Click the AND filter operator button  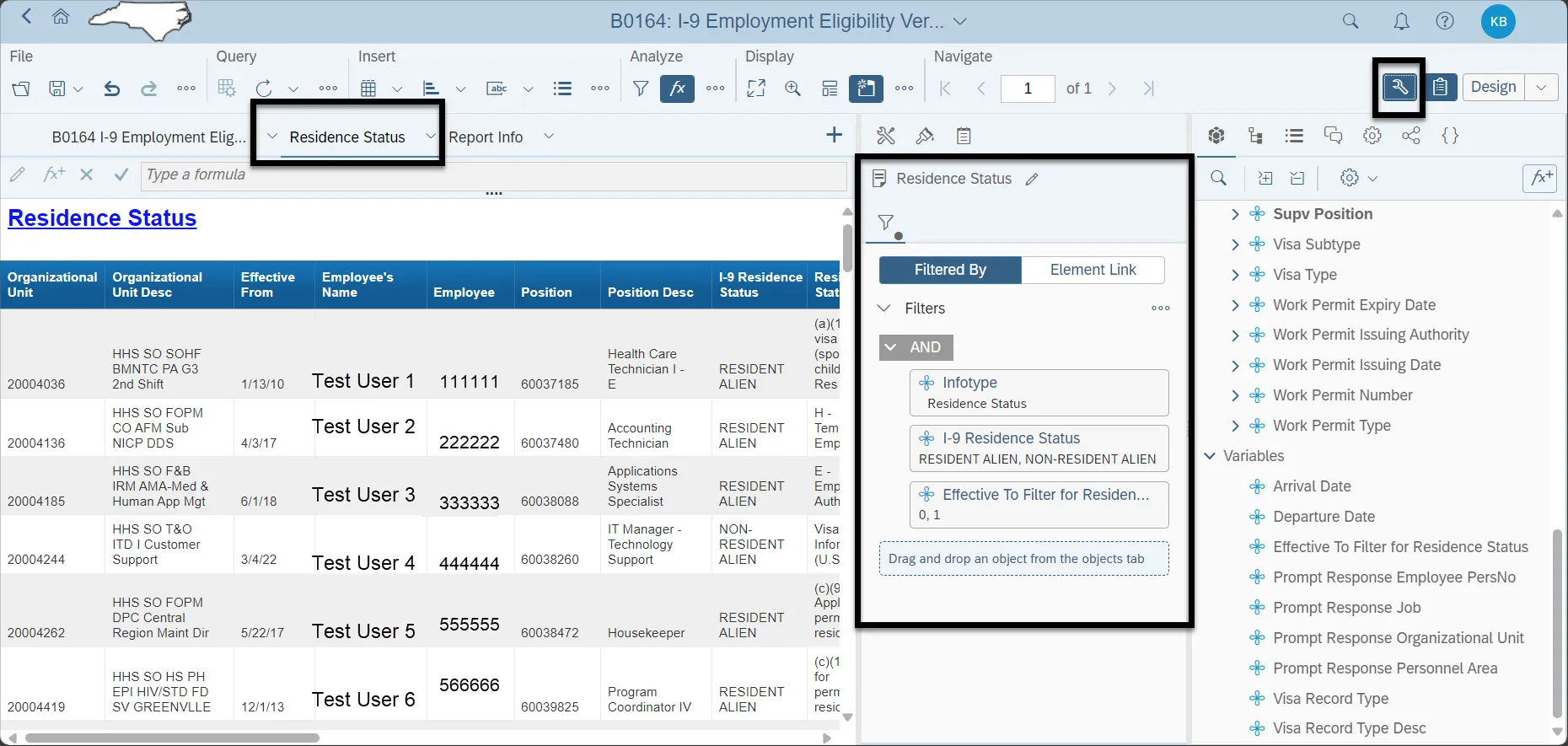916,347
